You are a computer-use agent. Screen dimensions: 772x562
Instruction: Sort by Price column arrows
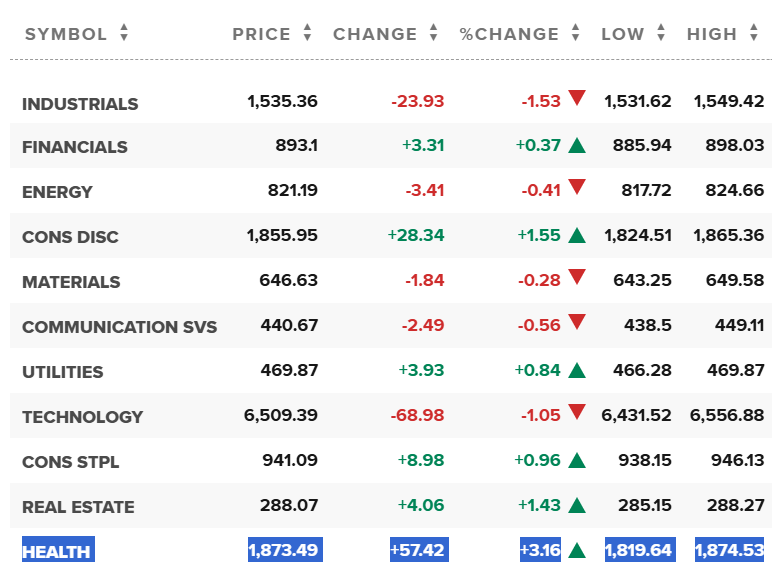pyautogui.click(x=307, y=33)
